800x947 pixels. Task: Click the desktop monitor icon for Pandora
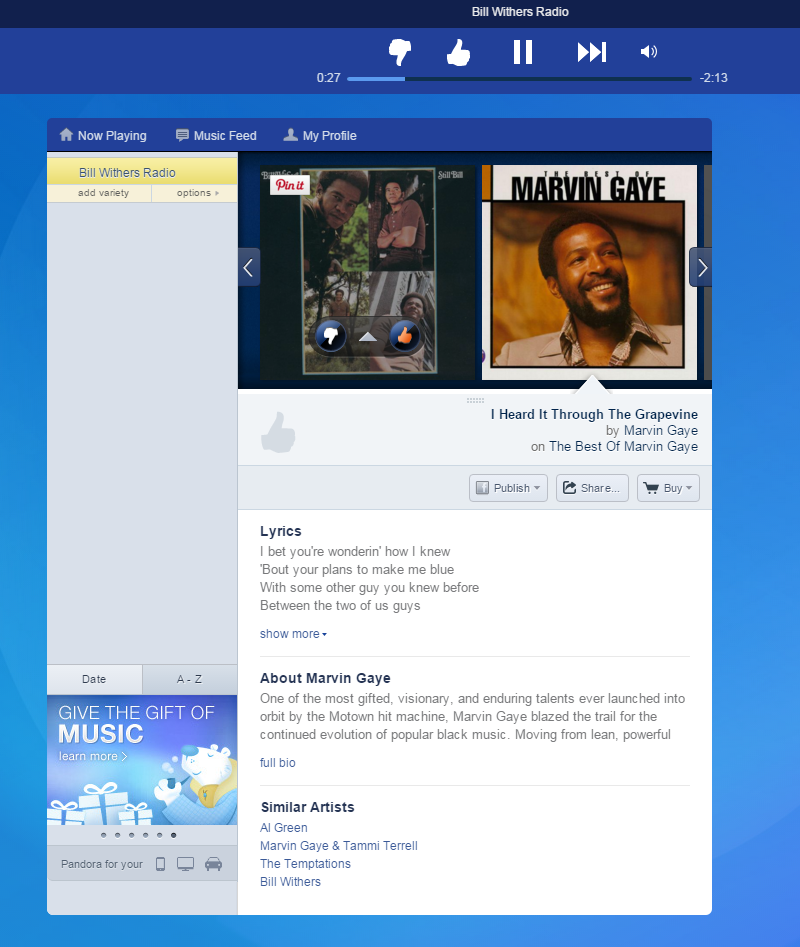tap(185, 864)
